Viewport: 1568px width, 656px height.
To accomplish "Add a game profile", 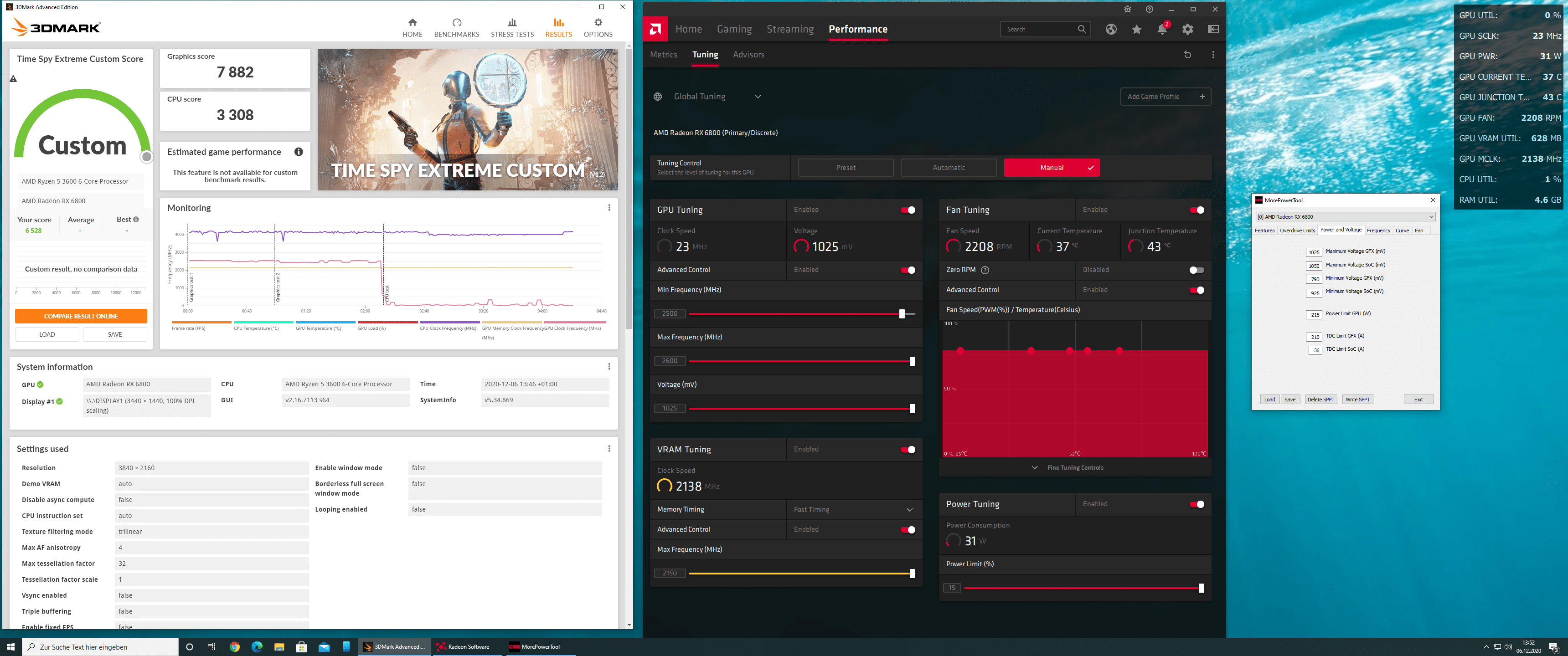I will coord(1165,97).
